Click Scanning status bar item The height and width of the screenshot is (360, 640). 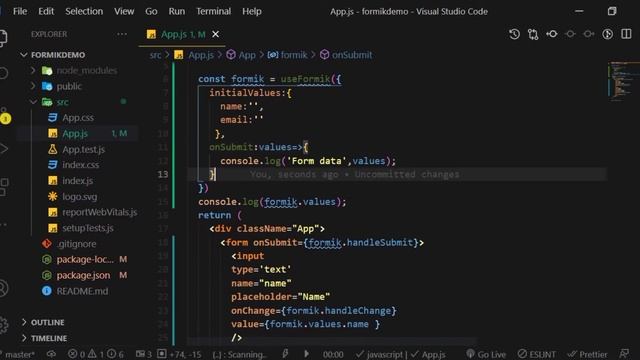point(239,354)
